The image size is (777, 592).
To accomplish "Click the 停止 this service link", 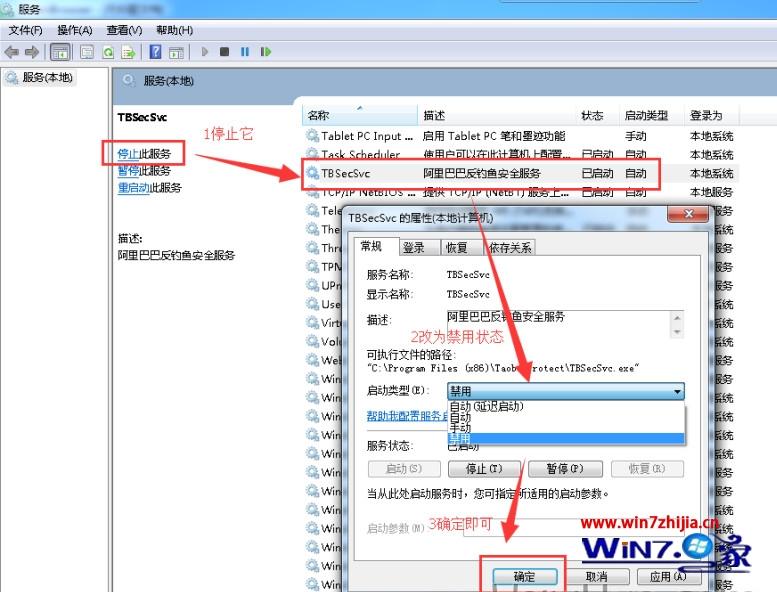I will 128,154.
